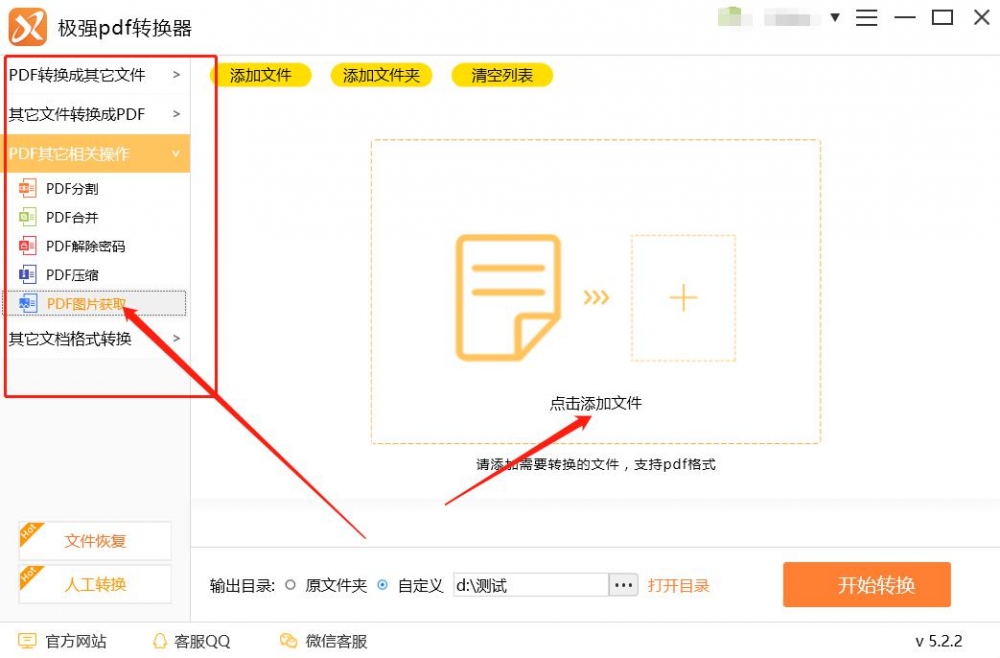Click the output directory path input field
Viewport: 1000px width, 658px height.
coord(530,585)
